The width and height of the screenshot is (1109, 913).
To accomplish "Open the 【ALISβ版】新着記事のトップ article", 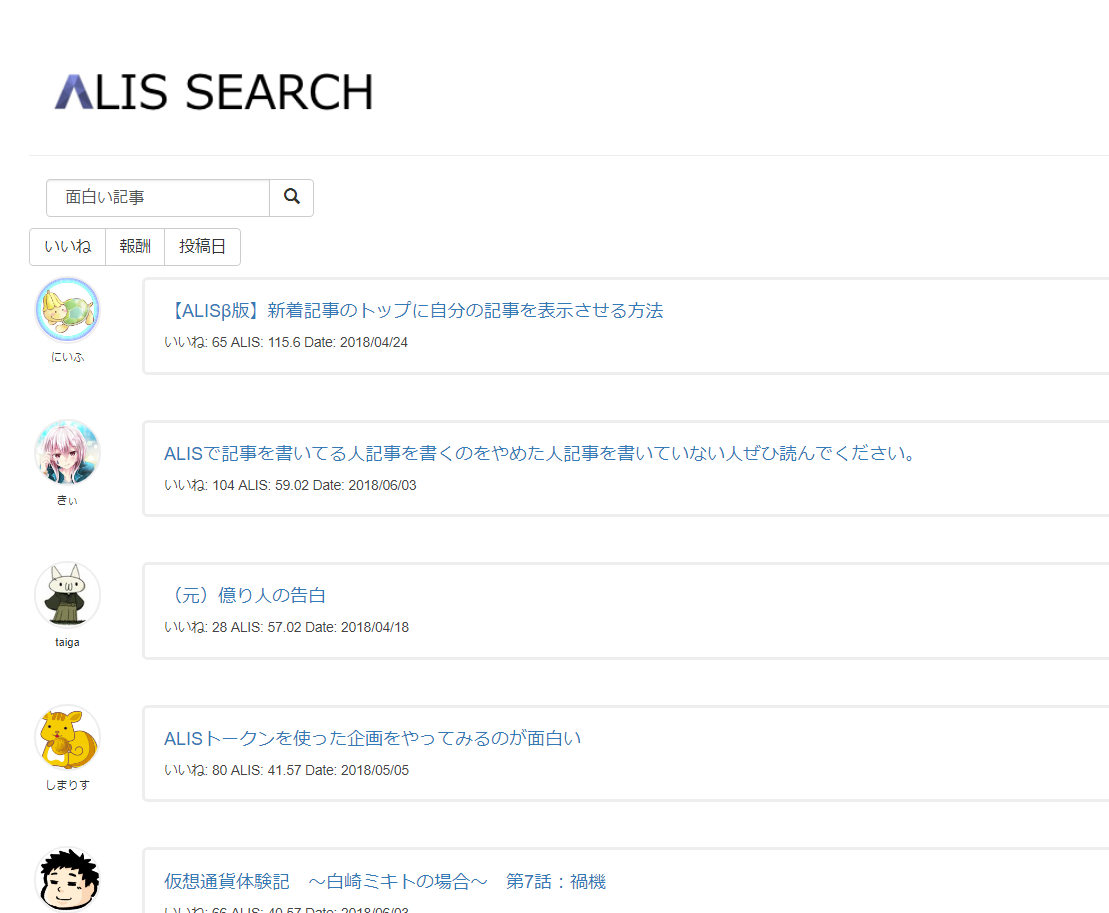I will (x=413, y=310).
